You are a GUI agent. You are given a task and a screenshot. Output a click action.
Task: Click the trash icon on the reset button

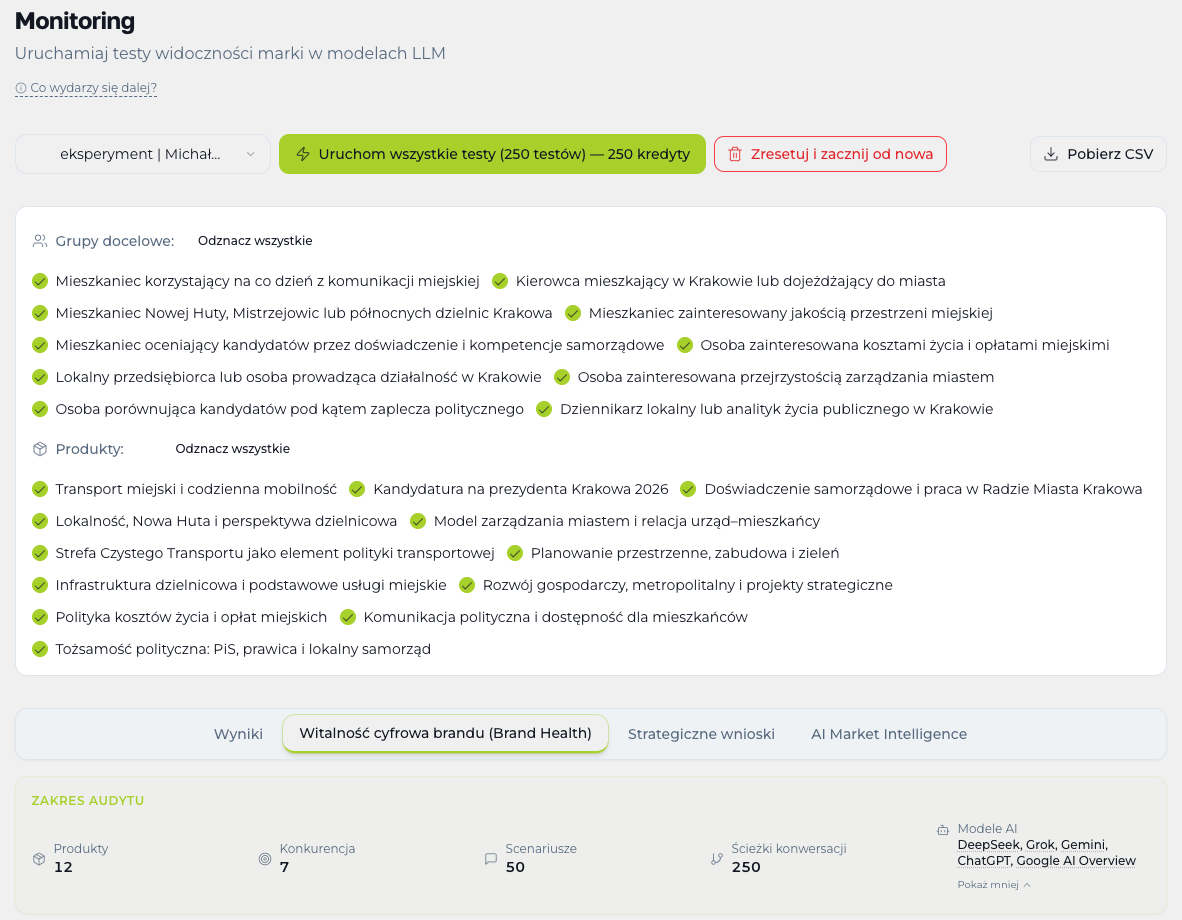[734, 154]
